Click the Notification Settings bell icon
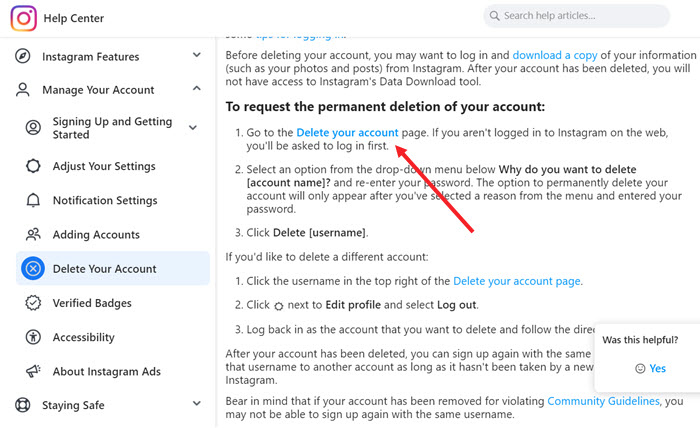Image resolution: width=700 pixels, height=428 pixels. [34, 200]
